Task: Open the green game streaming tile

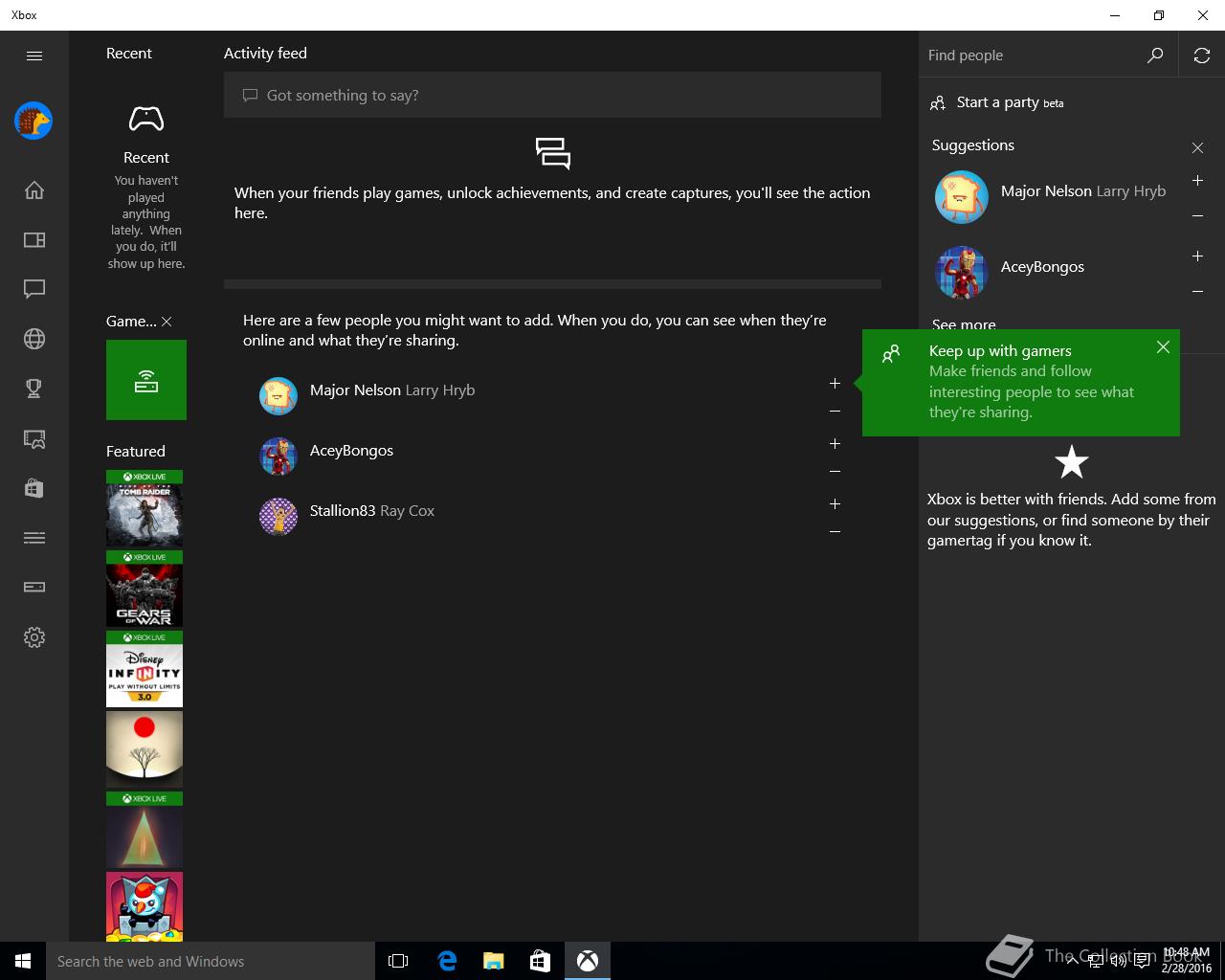Action: [x=146, y=380]
